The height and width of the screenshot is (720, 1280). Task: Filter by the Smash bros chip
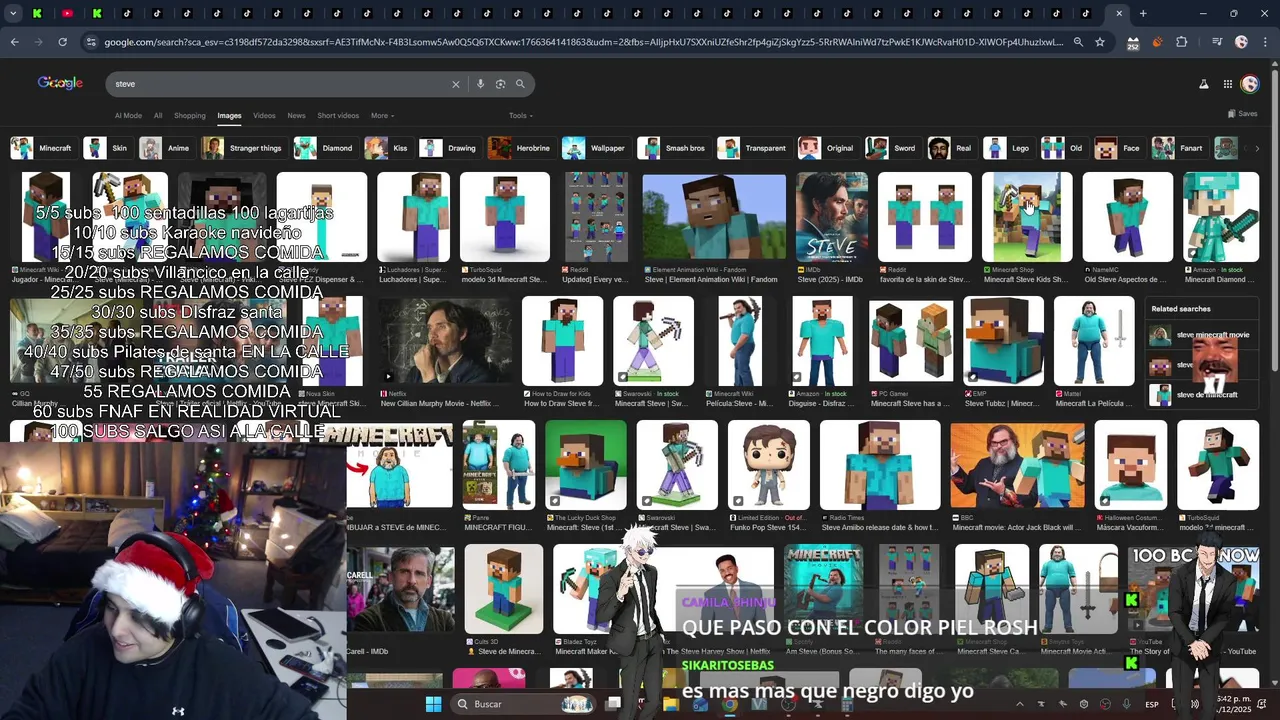pyautogui.click(x=674, y=148)
